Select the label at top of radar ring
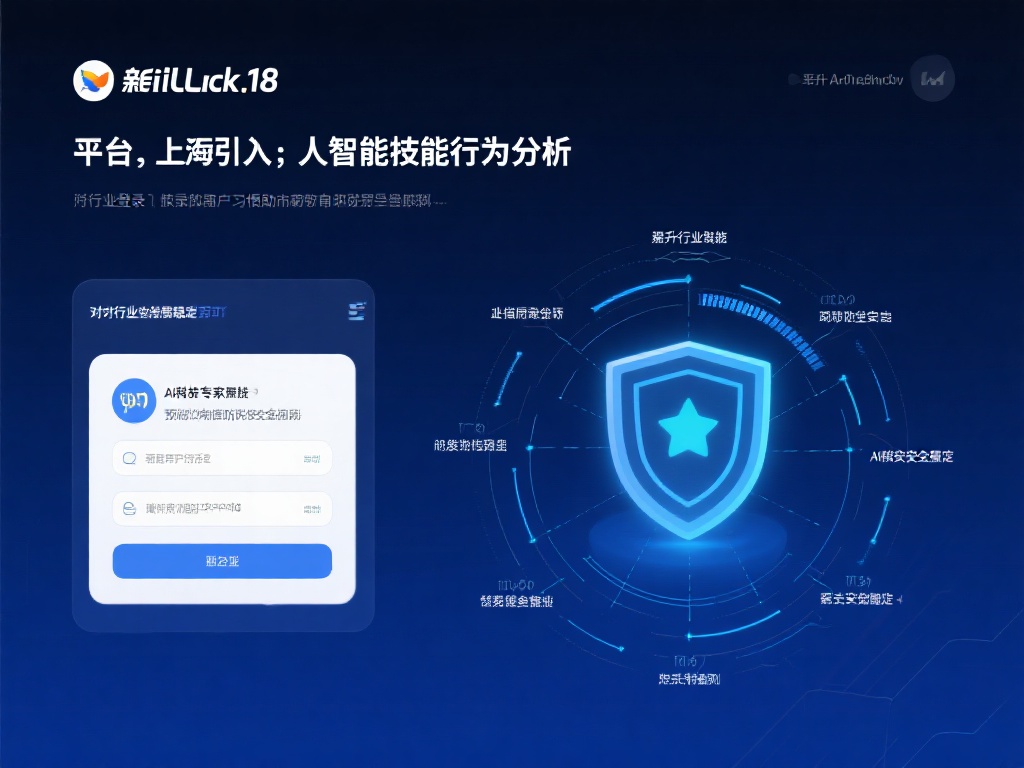The width and height of the screenshot is (1024, 768). 689,237
